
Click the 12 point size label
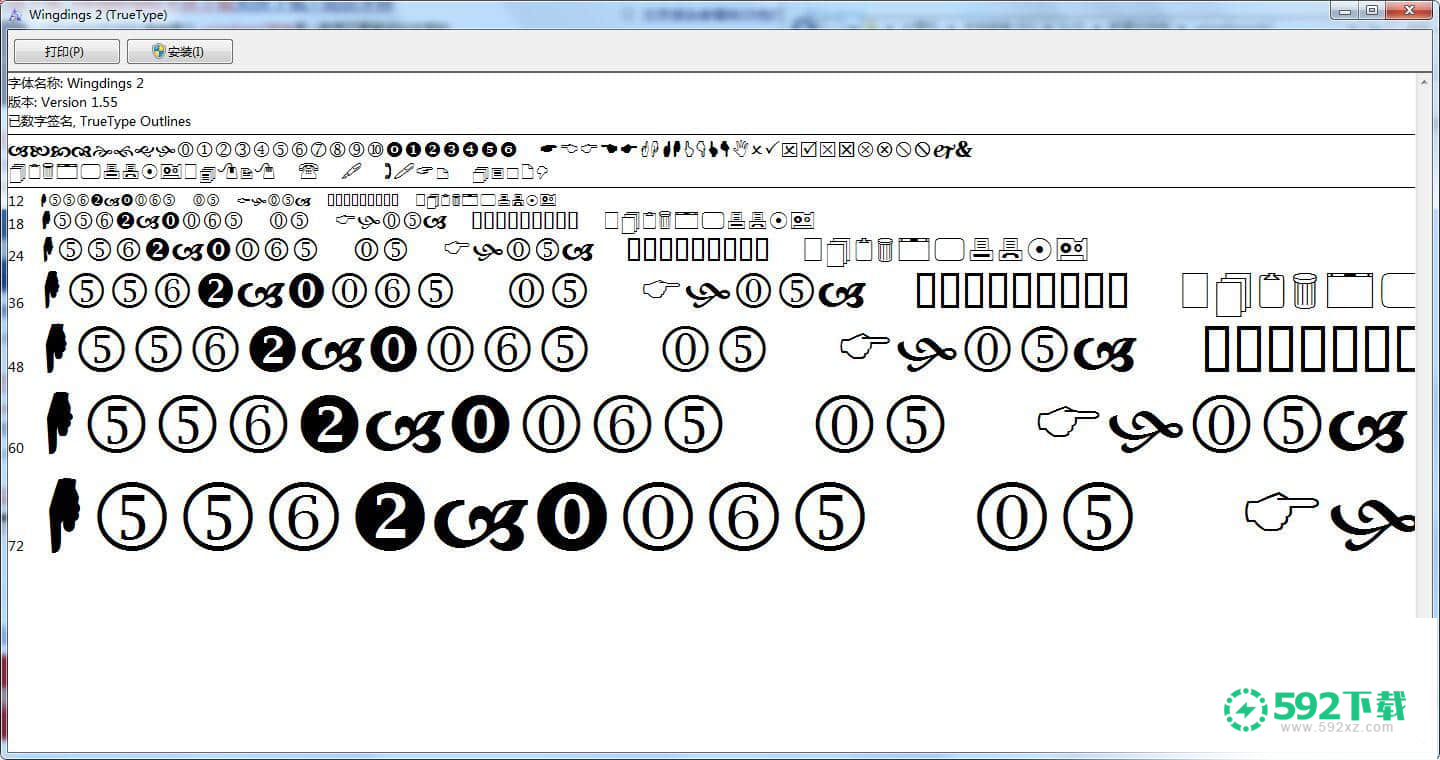click(x=16, y=201)
